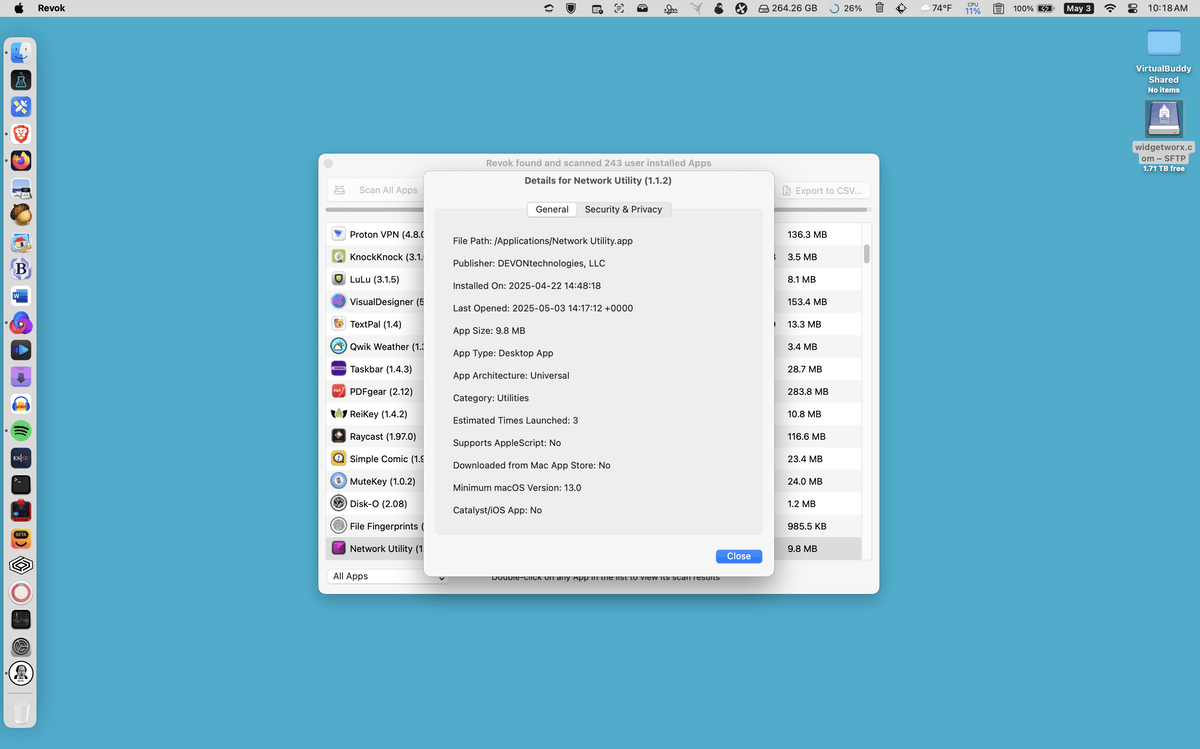Open Wi-Fi status in the menu bar

coord(1109,8)
